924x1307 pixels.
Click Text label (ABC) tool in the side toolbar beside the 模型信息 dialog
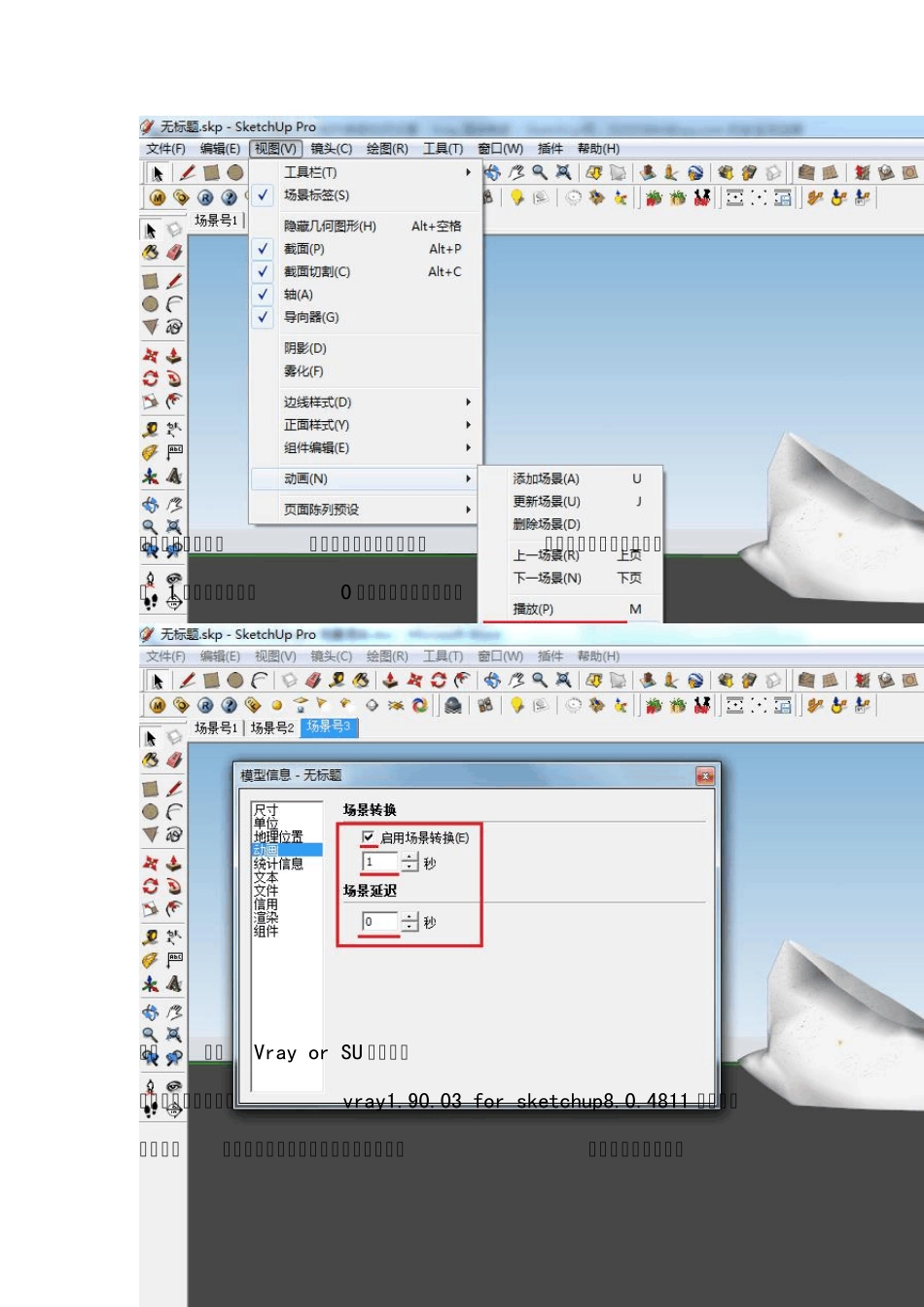tap(174, 960)
